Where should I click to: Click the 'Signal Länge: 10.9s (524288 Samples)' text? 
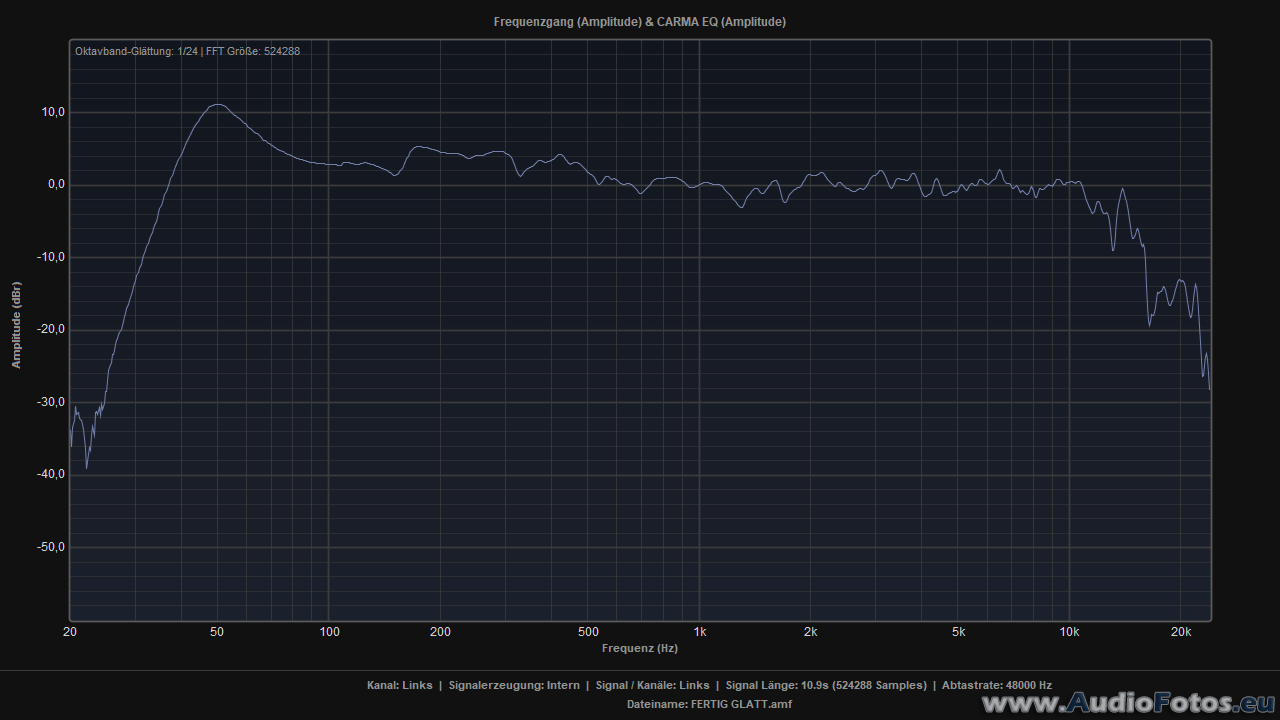click(x=826, y=685)
